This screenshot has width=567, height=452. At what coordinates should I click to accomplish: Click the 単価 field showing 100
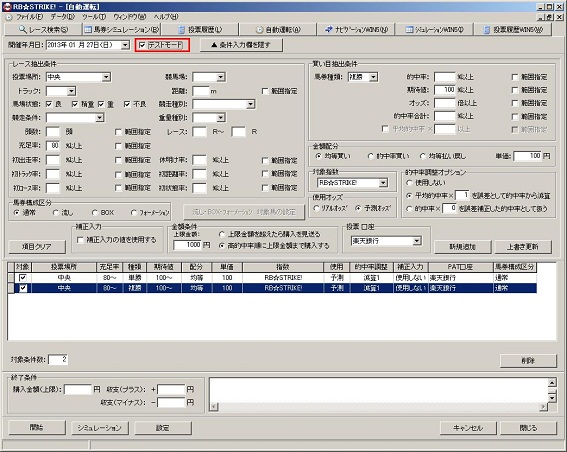click(x=528, y=156)
